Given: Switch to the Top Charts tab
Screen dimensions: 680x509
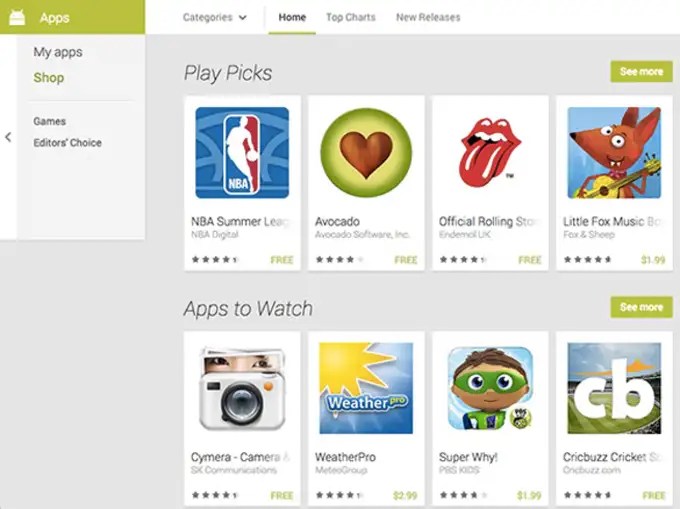Looking at the screenshot, I should click(x=351, y=17).
